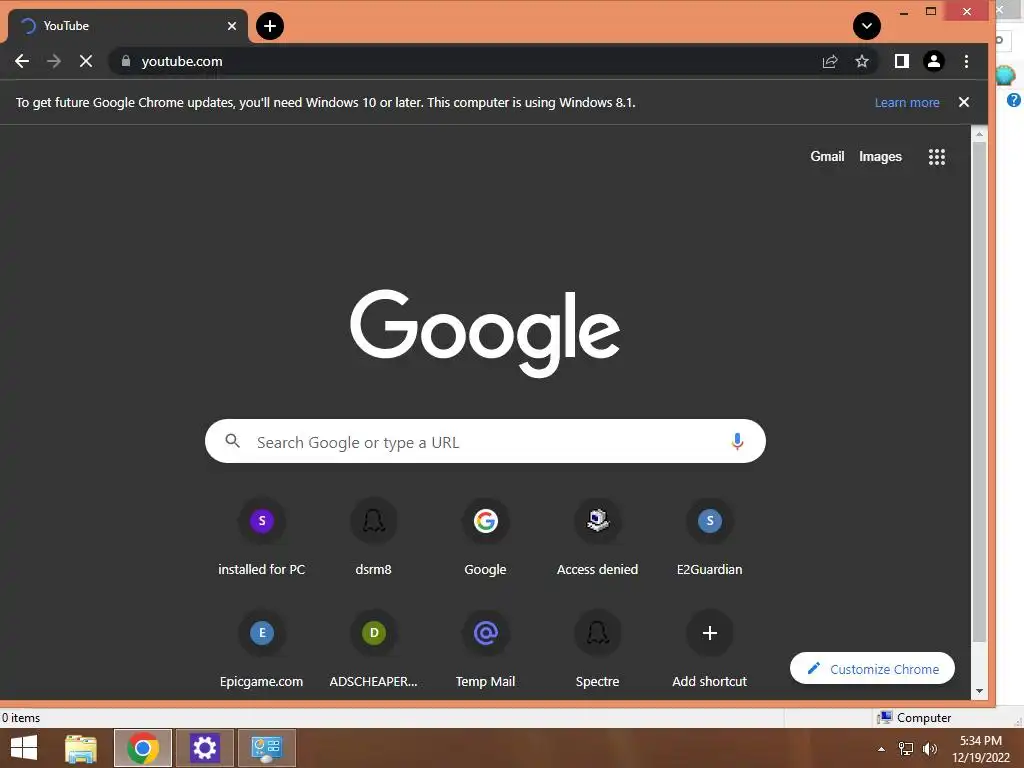The image size is (1024, 768).
Task: Share this page icon in address bar
Action: [830, 61]
